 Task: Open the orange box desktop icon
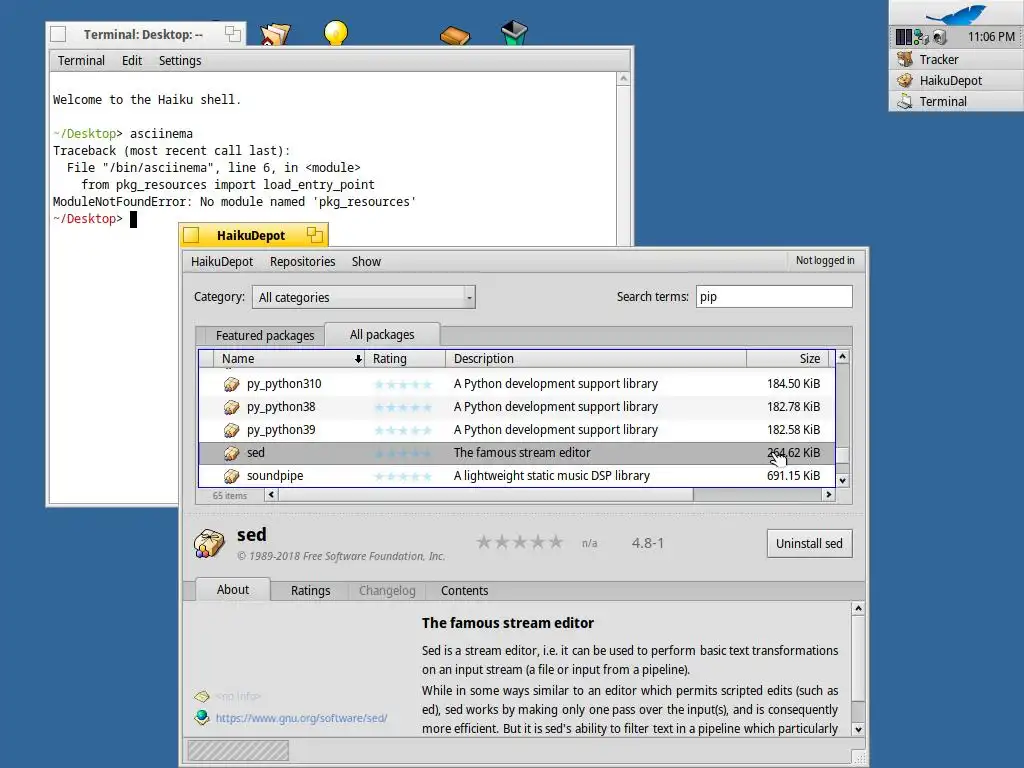(455, 35)
